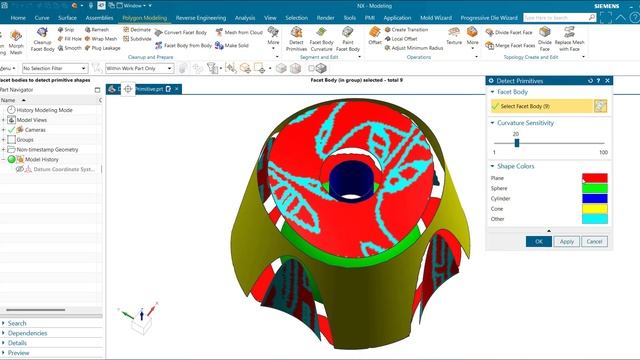Image resolution: width=640 pixels, height=360 pixels.
Task: Adjust the Curvature Sensitivity slider handle
Action: coord(517,143)
